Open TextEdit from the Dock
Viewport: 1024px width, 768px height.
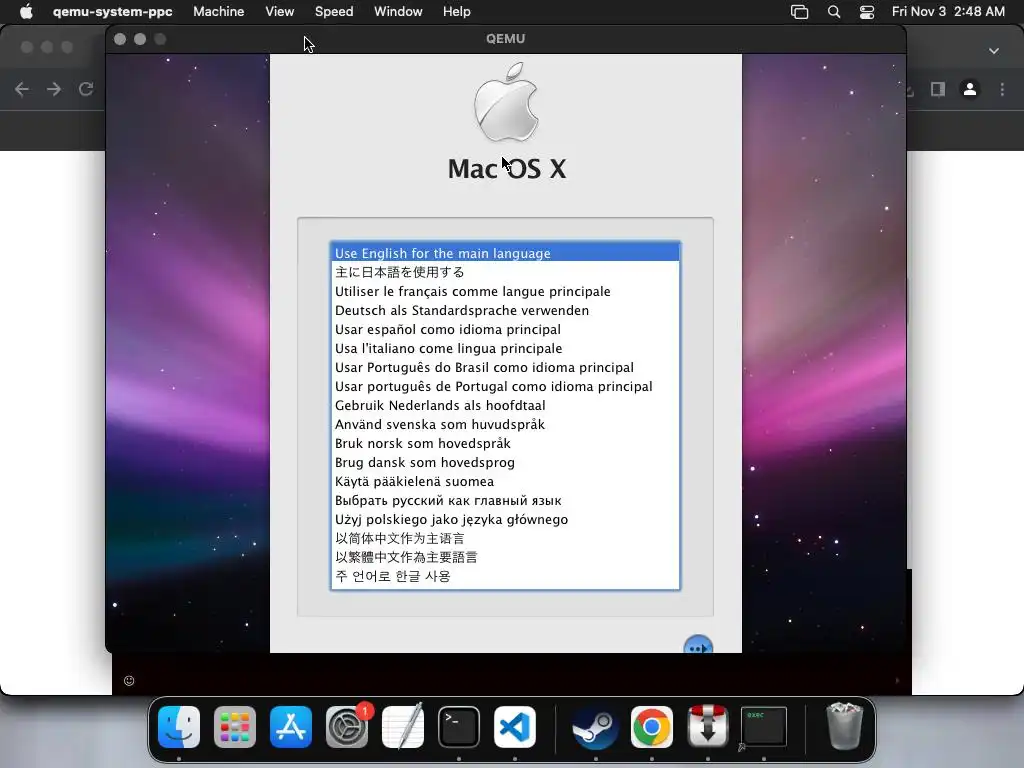click(x=403, y=727)
